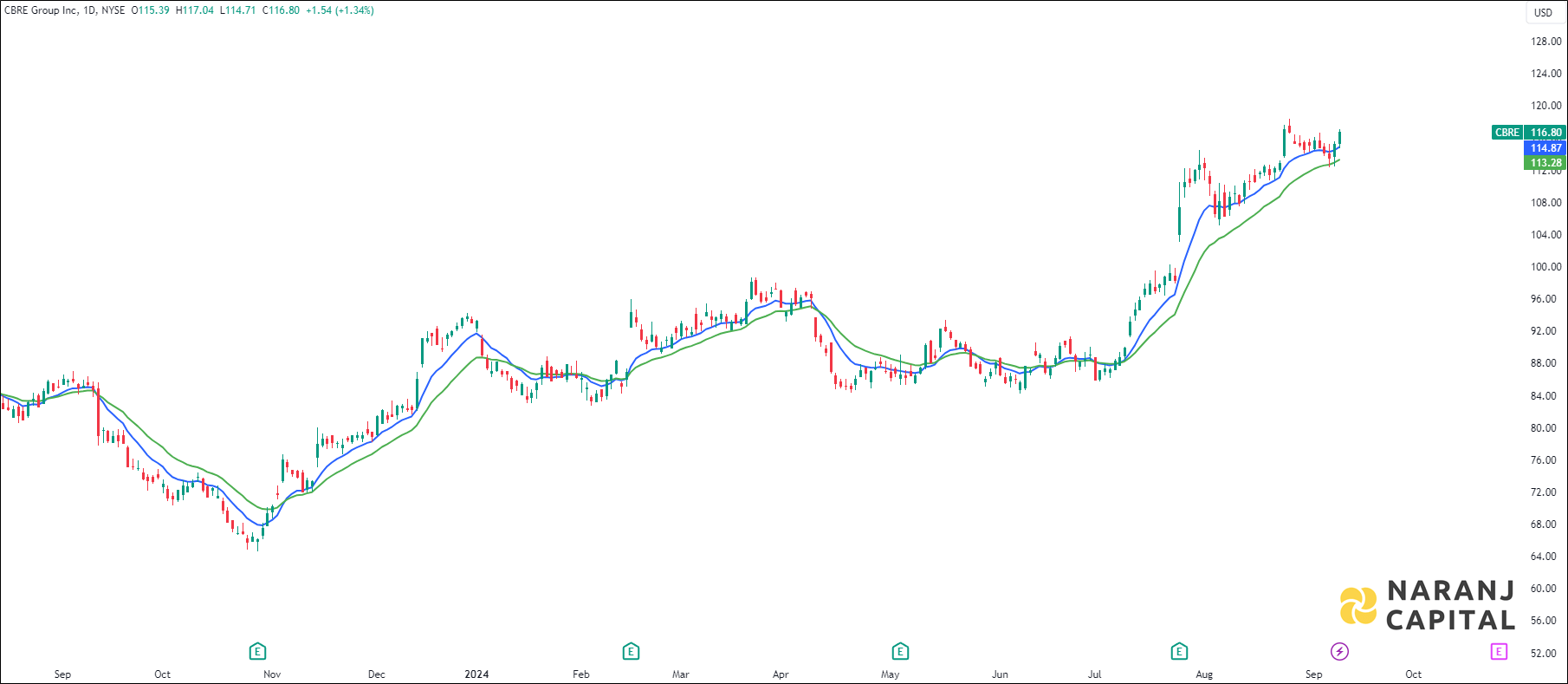This screenshot has width=1568, height=684.
Task: Click the purple lightning event icon
Action: (x=1339, y=651)
